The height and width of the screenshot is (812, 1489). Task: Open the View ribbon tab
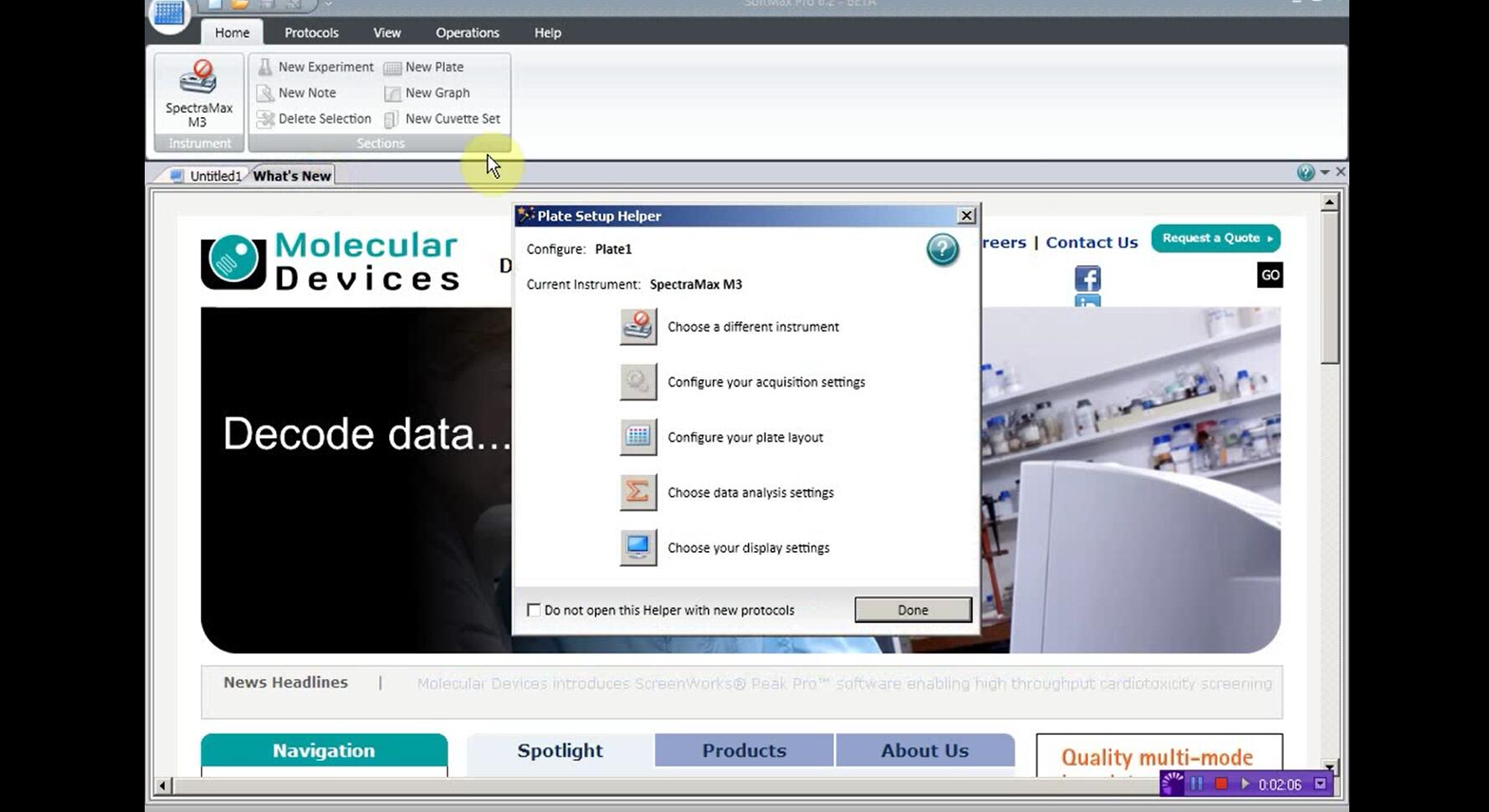click(386, 33)
